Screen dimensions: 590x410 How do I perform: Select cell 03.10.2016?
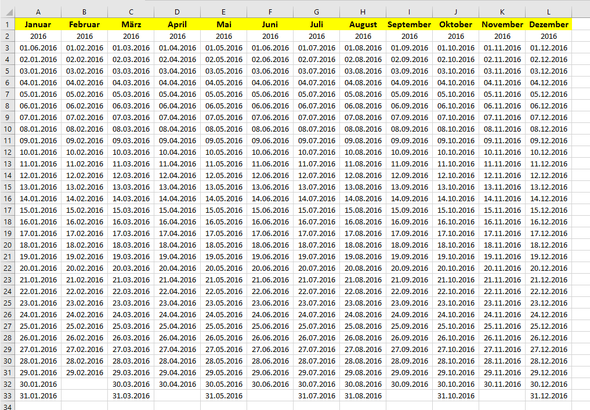(456, 71)
